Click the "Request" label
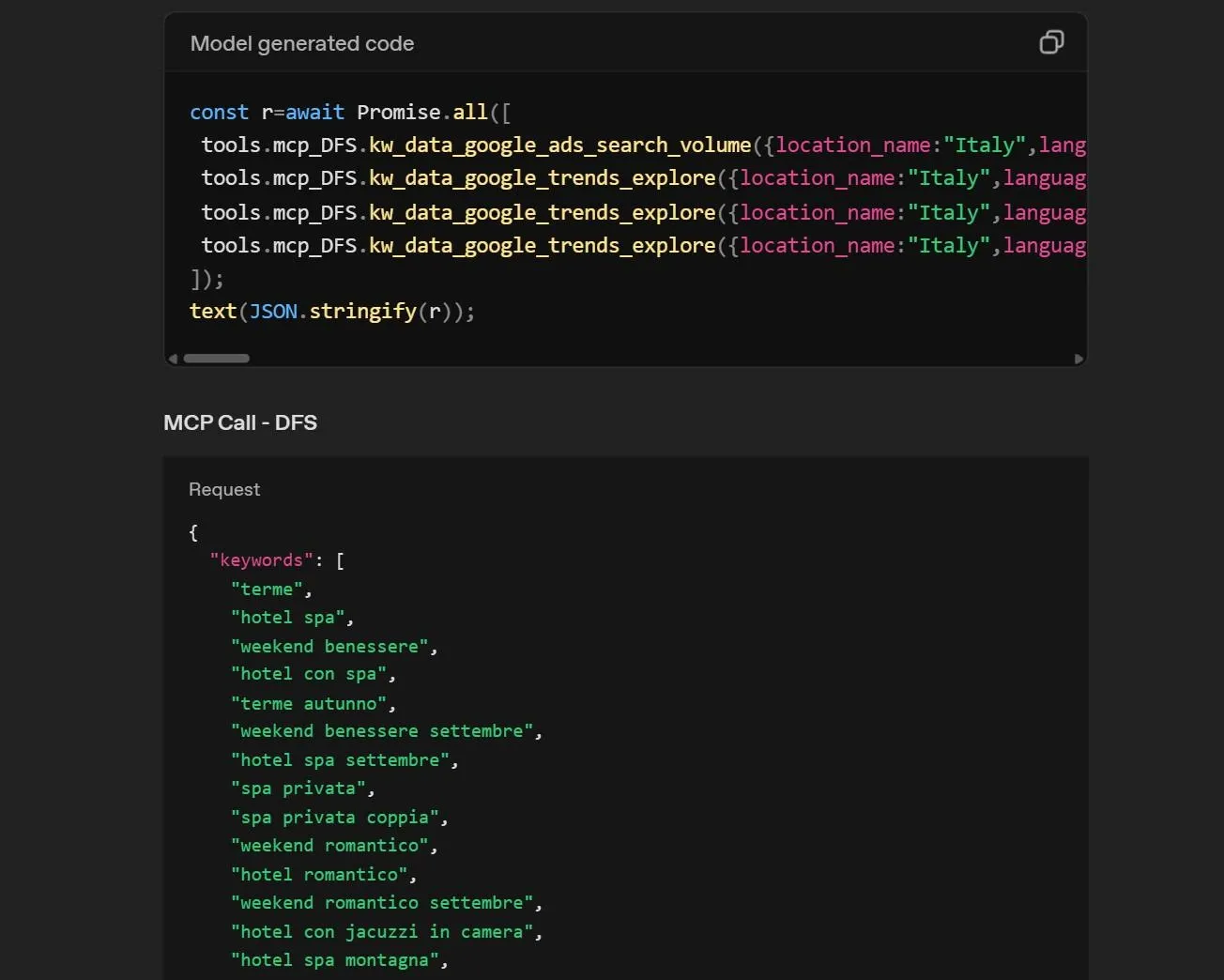 point(224,489)
